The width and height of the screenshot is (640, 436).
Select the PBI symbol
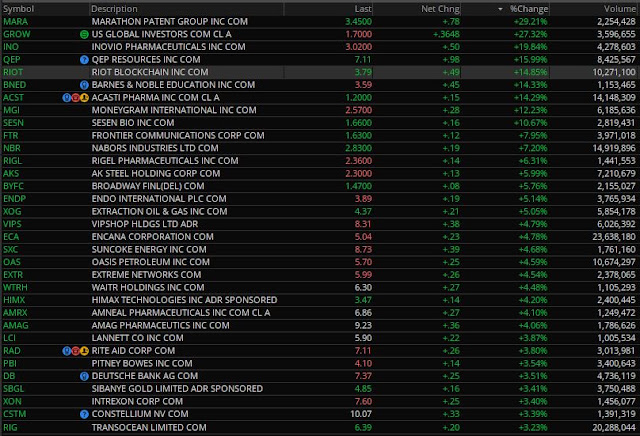(10, 363)
